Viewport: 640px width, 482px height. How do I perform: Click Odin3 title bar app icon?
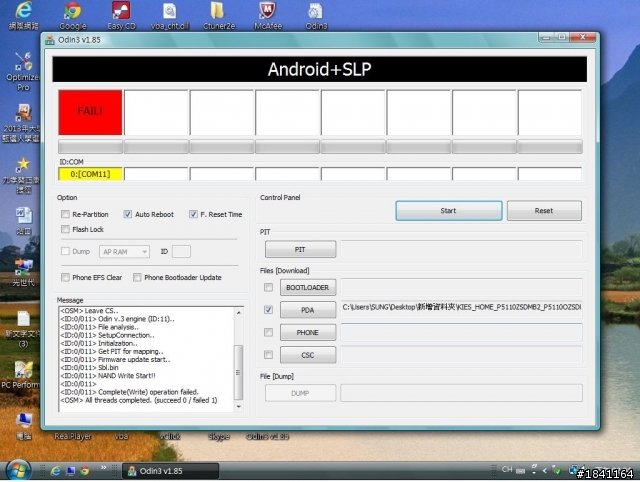tap(50, 40)
